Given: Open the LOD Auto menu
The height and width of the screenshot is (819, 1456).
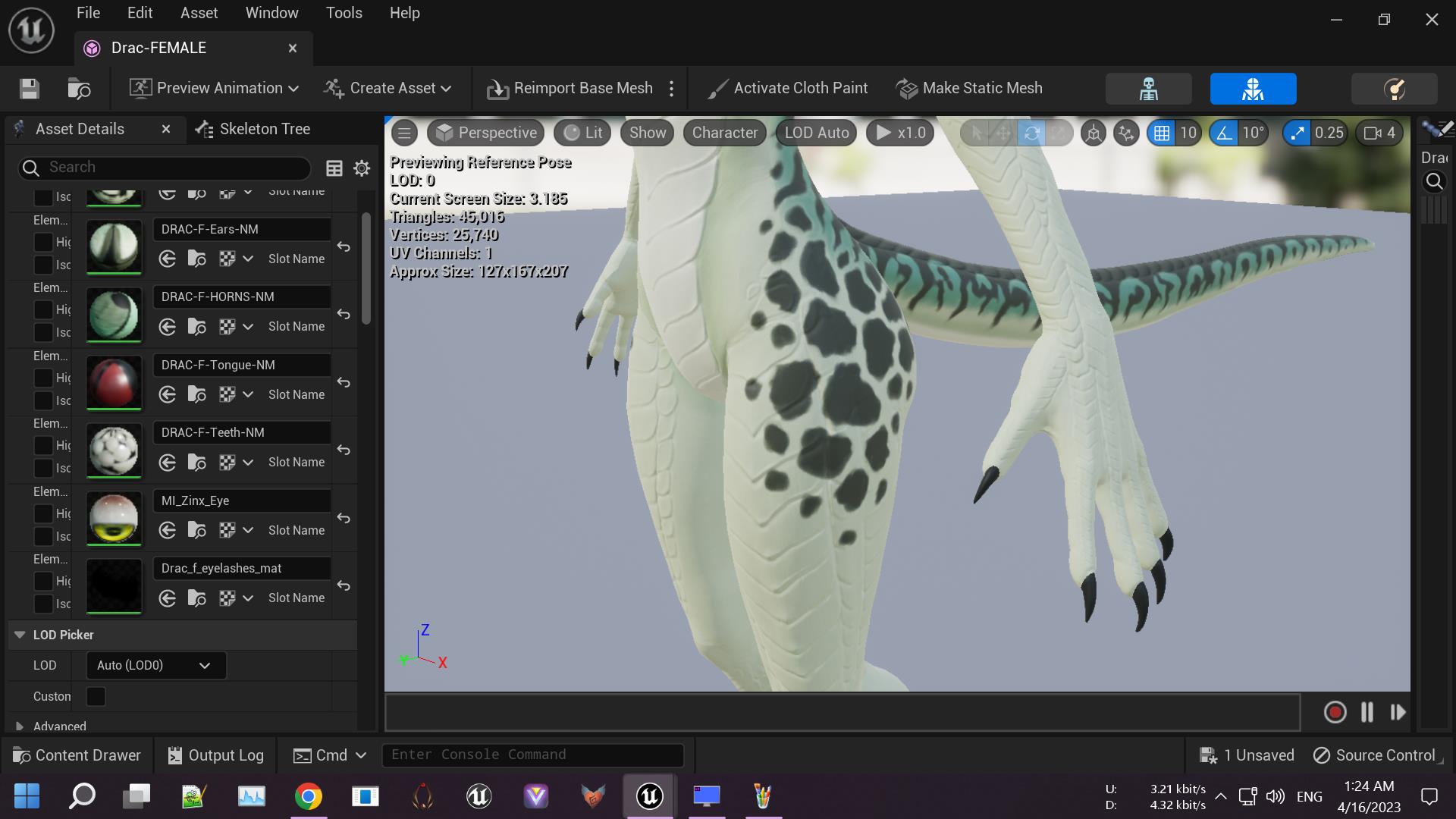Looking at the screenshot, I should 817,133.
